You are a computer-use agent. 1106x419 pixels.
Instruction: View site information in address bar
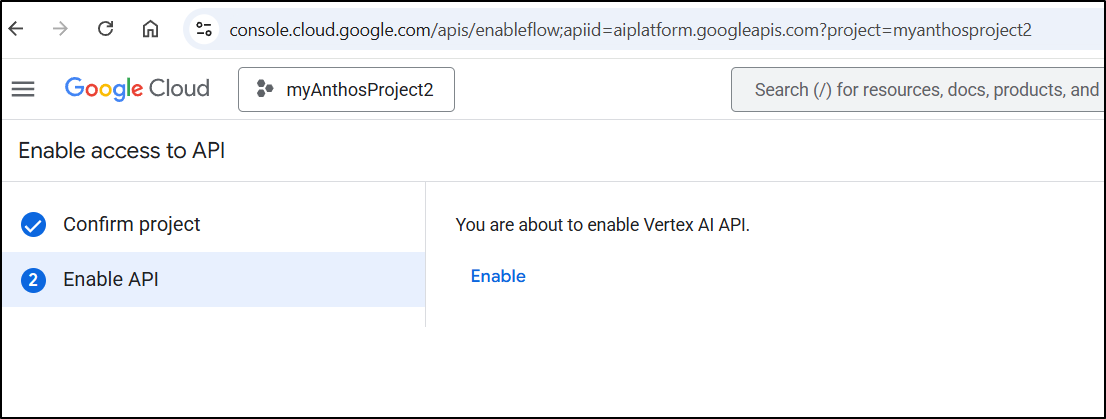click(x=205, y=29)
